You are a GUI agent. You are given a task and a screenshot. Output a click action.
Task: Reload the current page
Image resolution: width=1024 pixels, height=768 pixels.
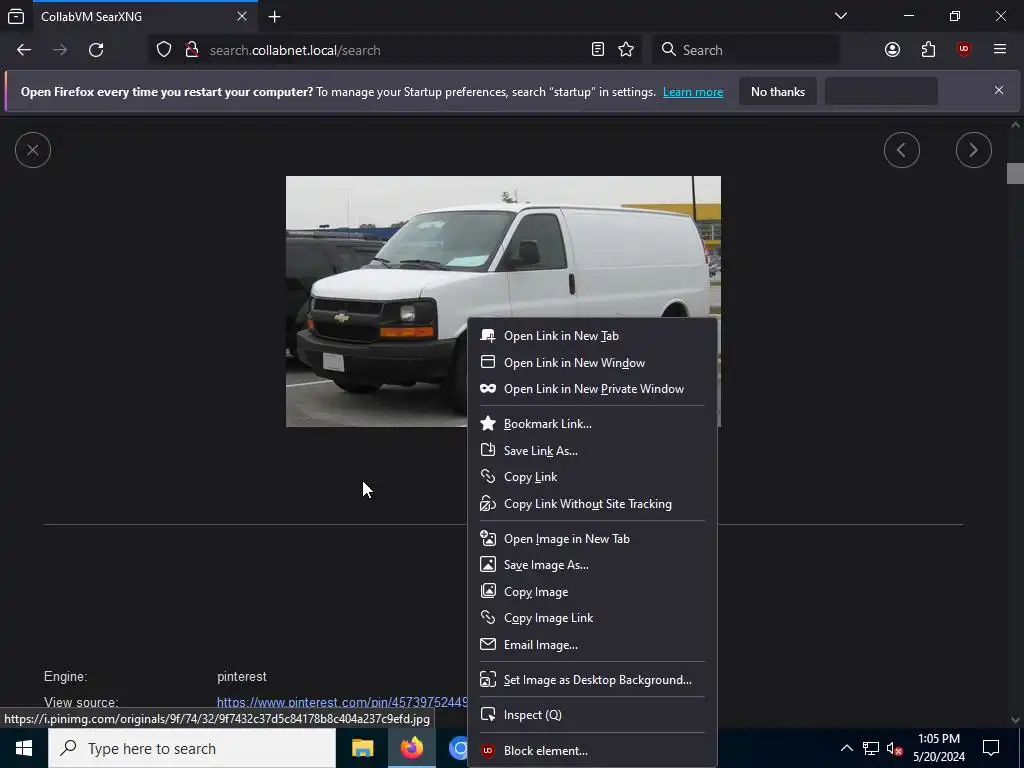[x=96, y=50]
